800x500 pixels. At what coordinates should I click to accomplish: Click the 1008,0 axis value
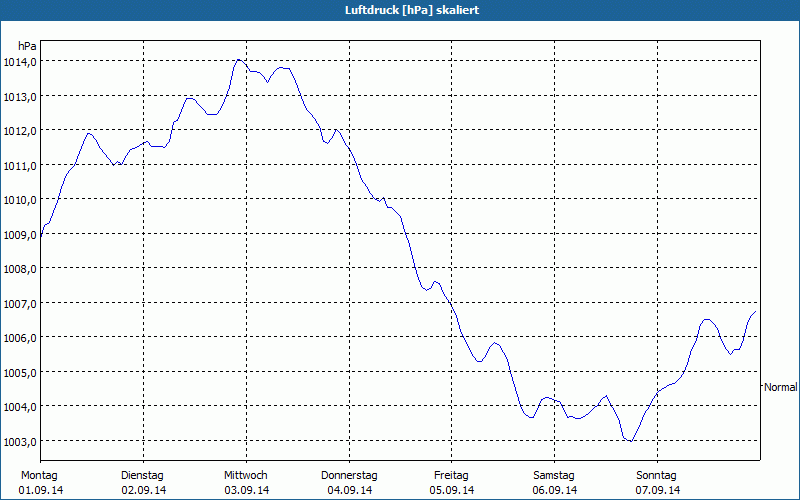click(x=20, y=269)
